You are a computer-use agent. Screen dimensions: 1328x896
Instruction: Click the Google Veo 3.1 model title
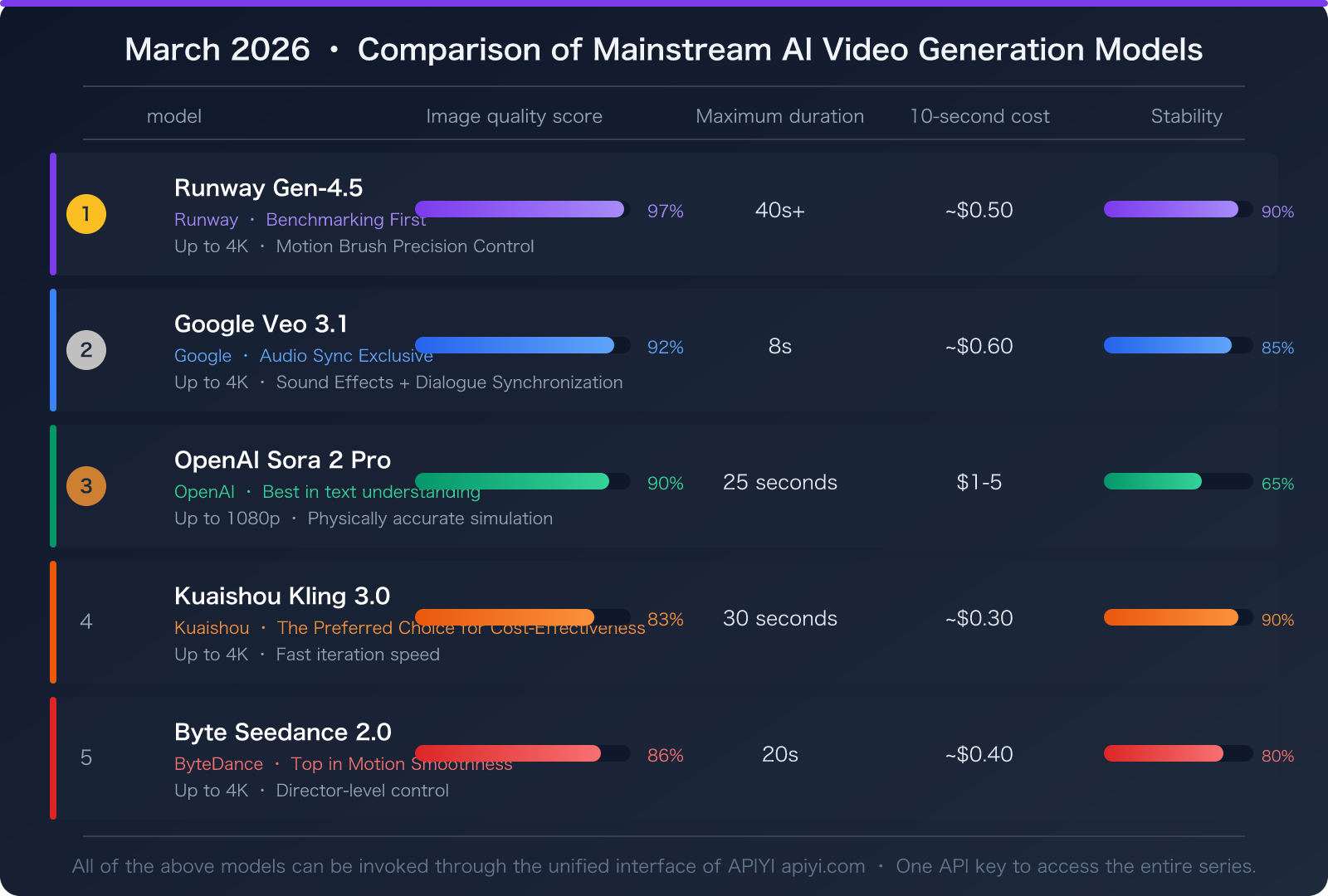coord(261,324)
